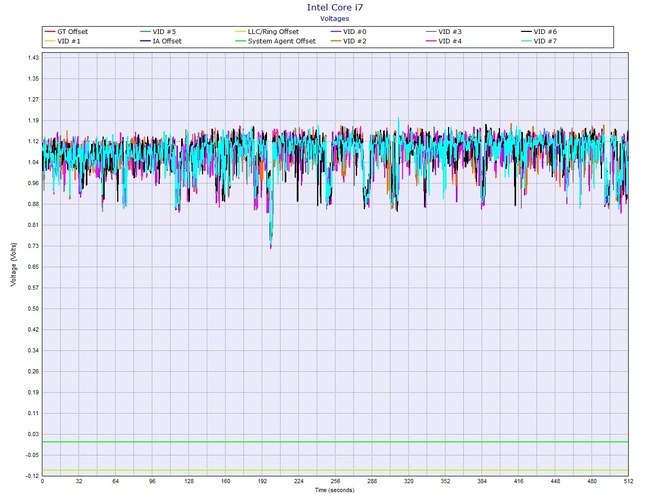Click the GT Offset legend entry
670x502 pixels.
point(67,32)
